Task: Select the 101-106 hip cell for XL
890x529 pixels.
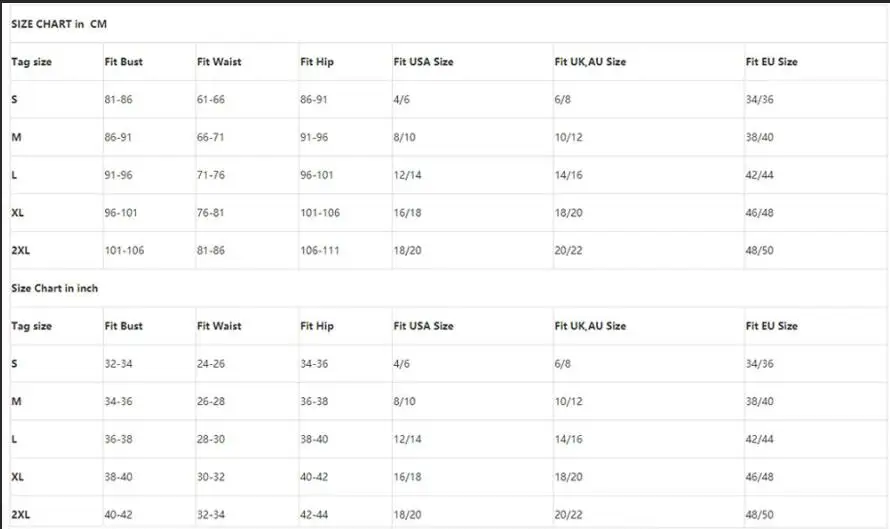Action: click(x=320, y=213)
